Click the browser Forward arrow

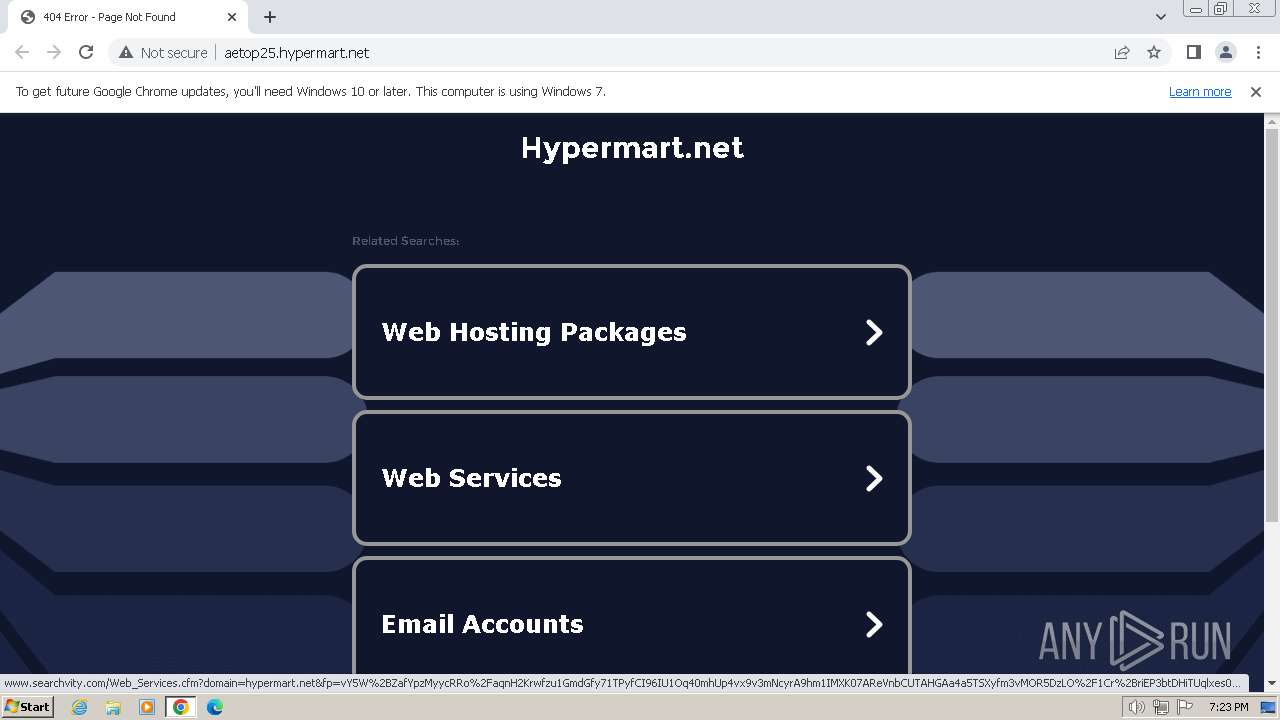tap(54, 53)
